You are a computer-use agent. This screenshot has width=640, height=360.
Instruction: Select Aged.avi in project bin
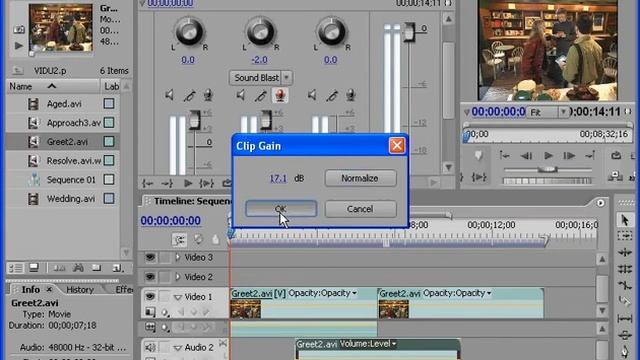pyautogui.click(x=64, y=104)
